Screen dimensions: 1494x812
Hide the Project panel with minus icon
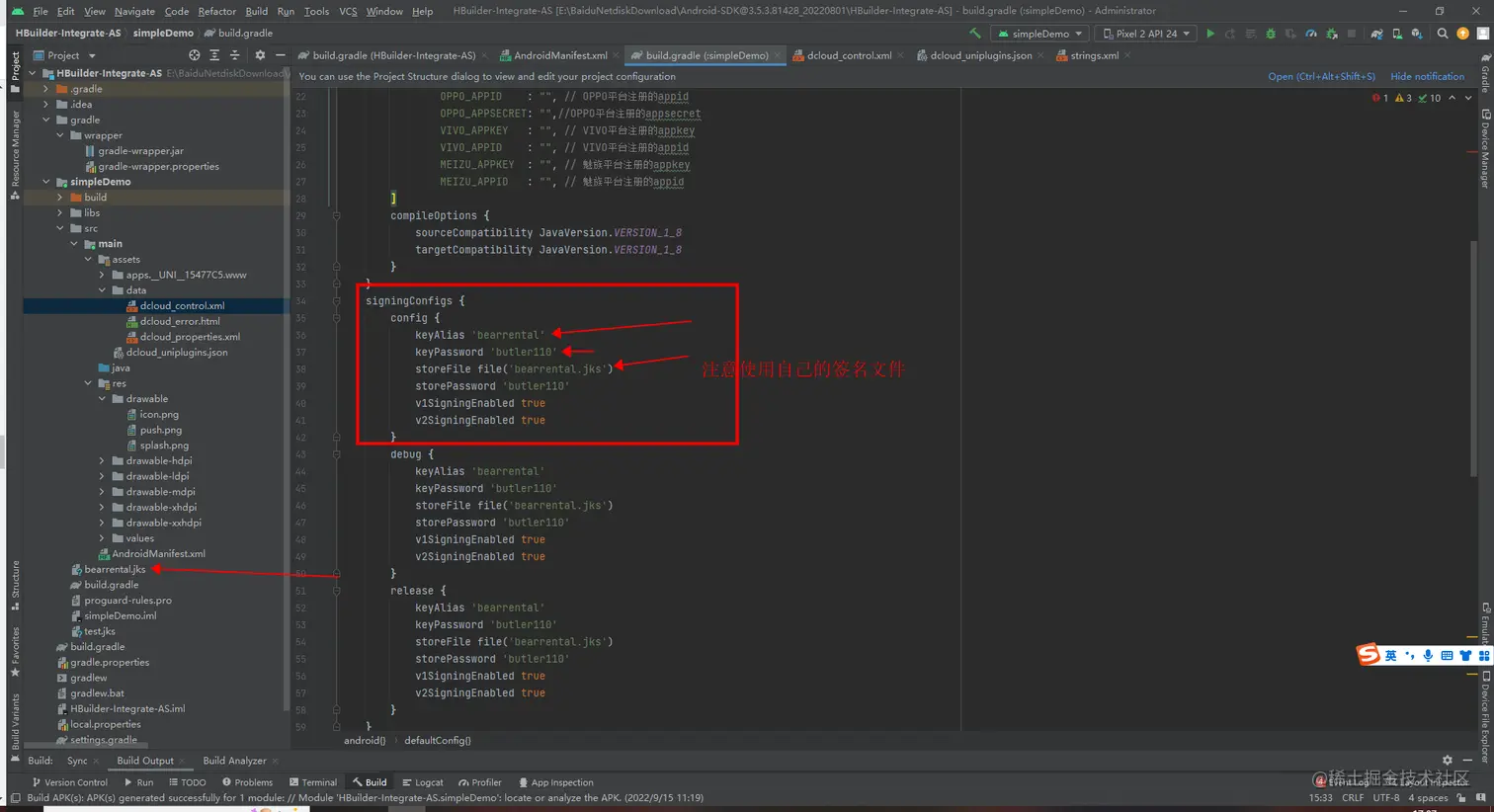point(280,55)
